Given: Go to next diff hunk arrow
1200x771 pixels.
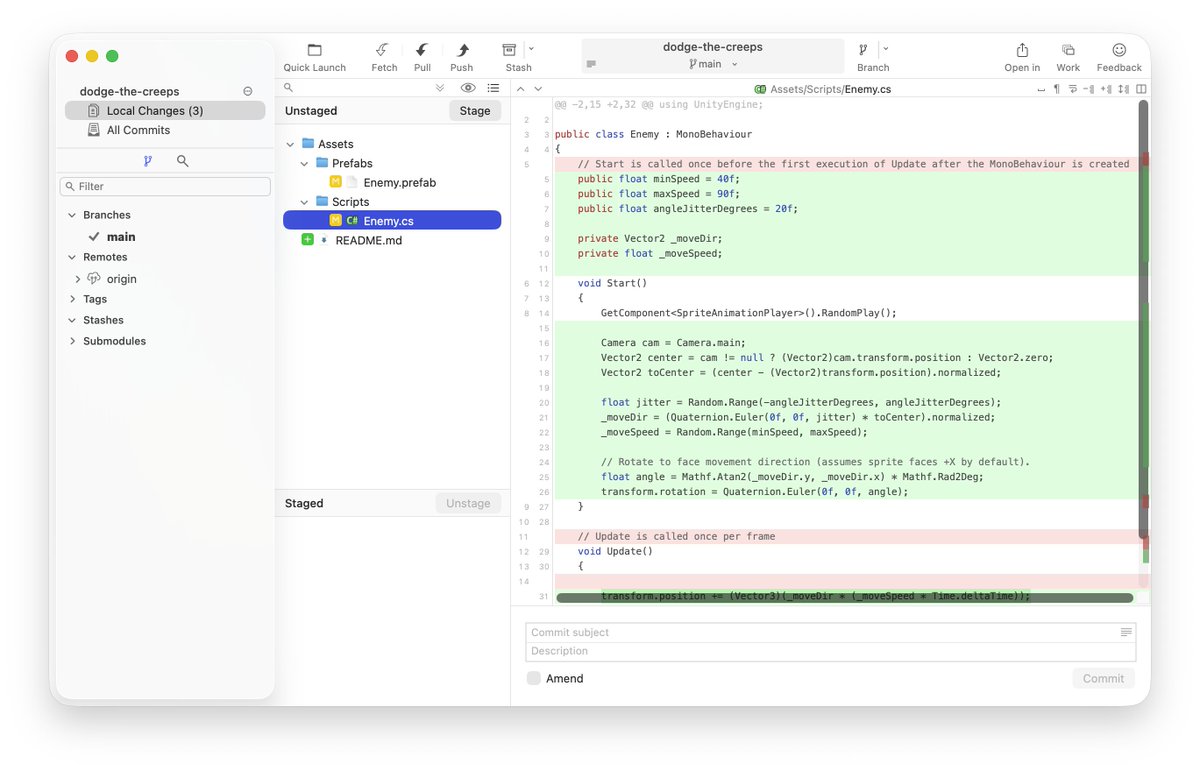Looking at the screenshot, I should point(538,89).
